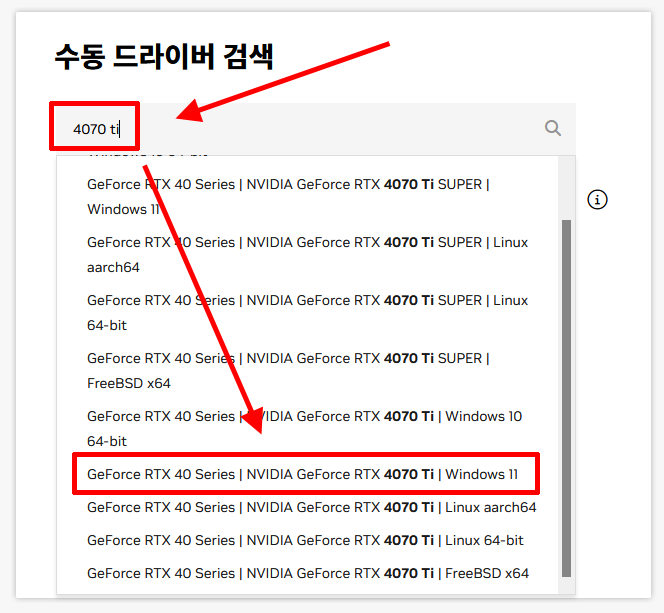Choose 4070 Ti SUPER FreeBSD x64 option
Image resolution: width=664 pixels, height=613 pixels.
307,371
